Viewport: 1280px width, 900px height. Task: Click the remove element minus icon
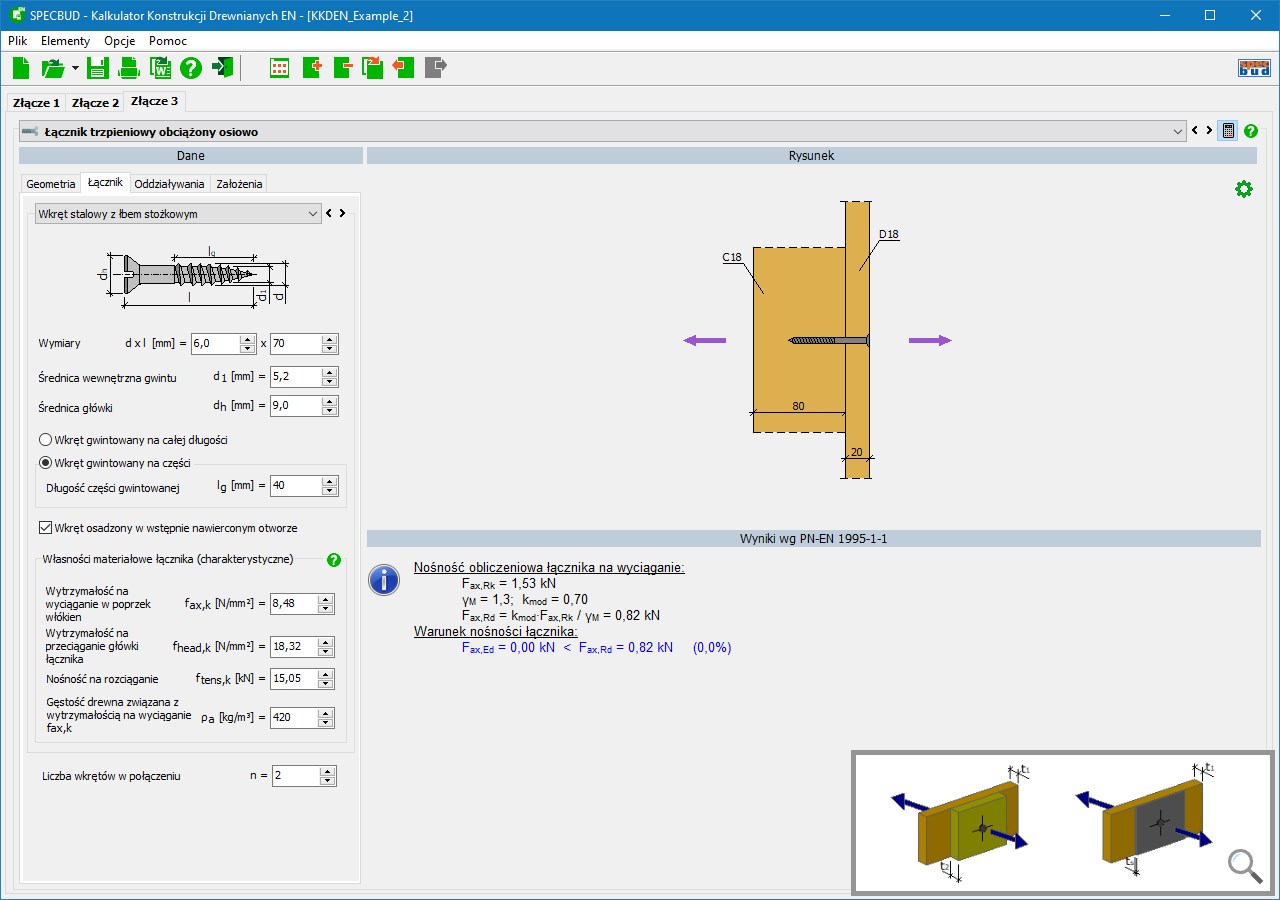(343, 68)
